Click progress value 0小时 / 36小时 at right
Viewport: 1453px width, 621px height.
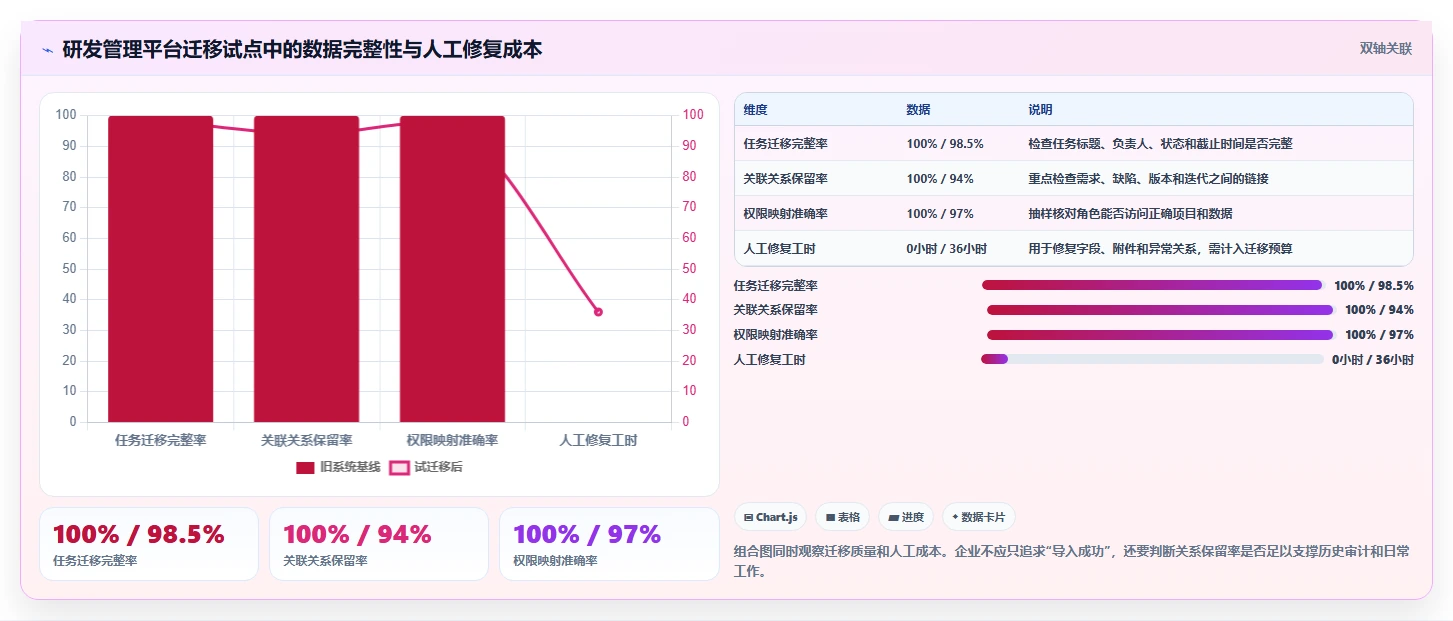[1372, 359]
